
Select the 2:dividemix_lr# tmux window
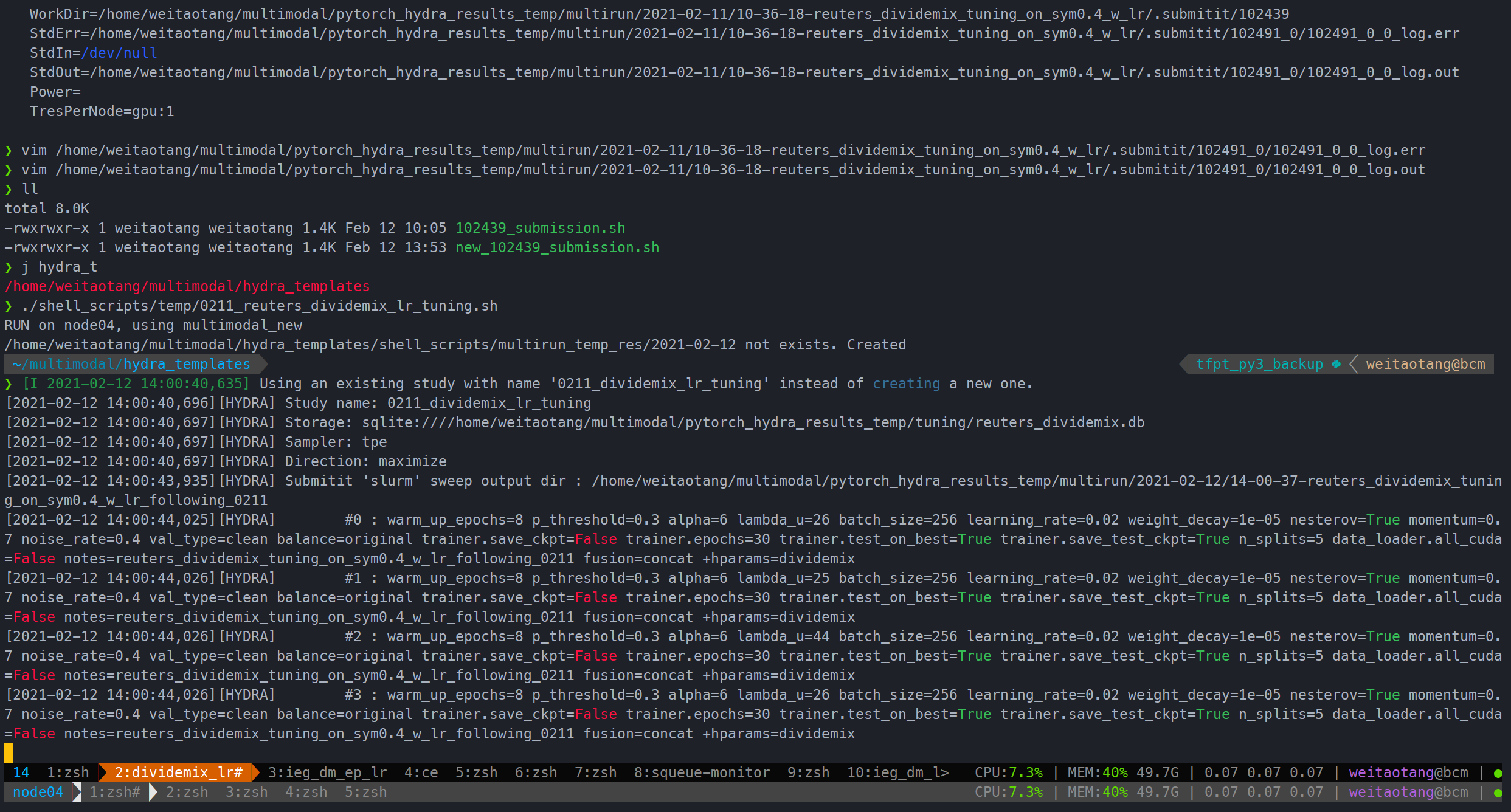click(179, 772)
